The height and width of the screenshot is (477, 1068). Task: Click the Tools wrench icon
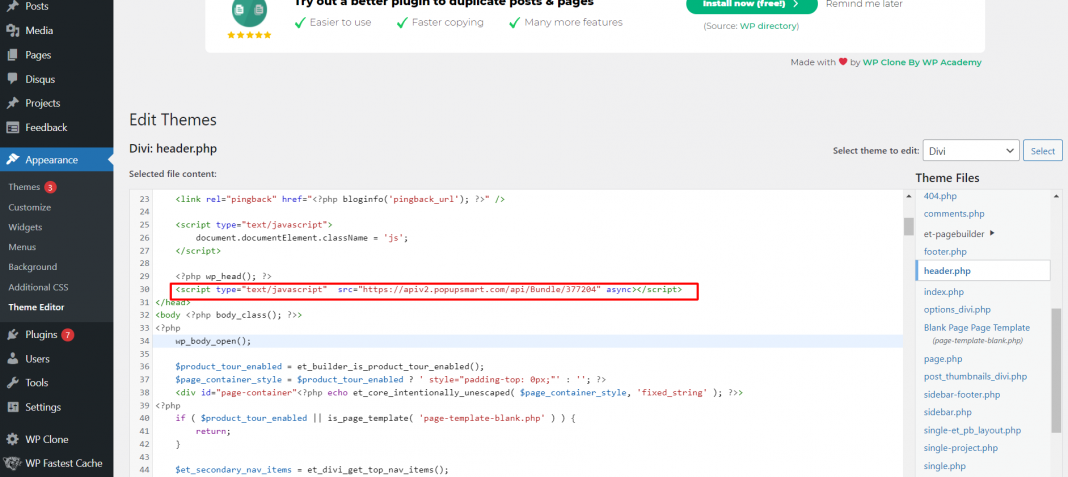tap(12, 383)
